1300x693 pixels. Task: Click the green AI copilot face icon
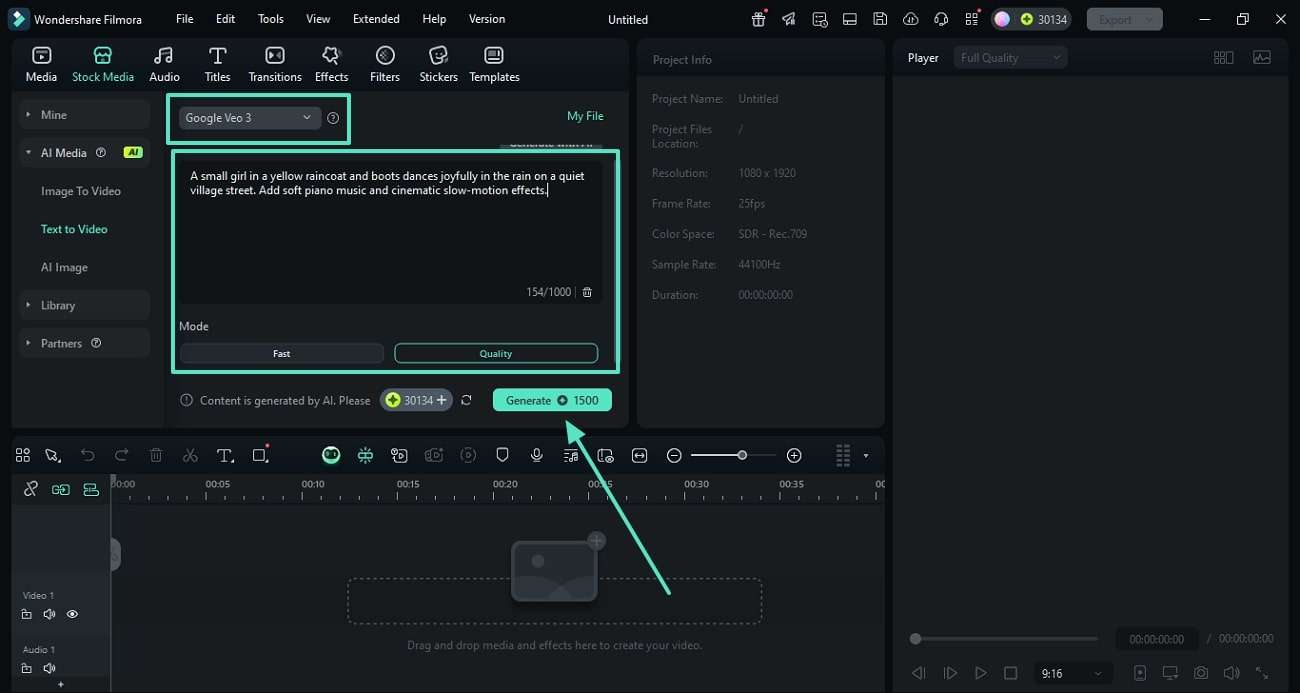331,456
